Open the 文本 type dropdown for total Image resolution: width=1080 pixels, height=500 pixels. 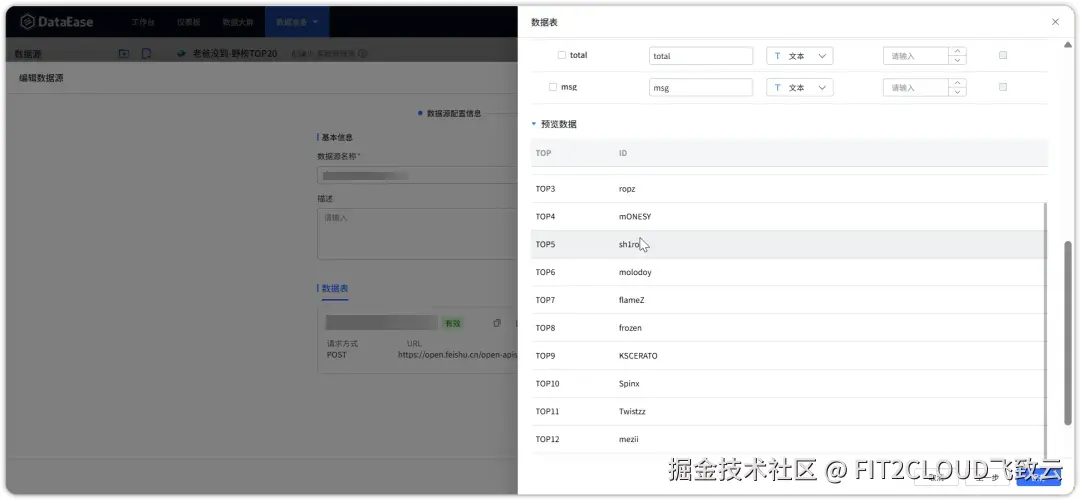click(800, 56)
